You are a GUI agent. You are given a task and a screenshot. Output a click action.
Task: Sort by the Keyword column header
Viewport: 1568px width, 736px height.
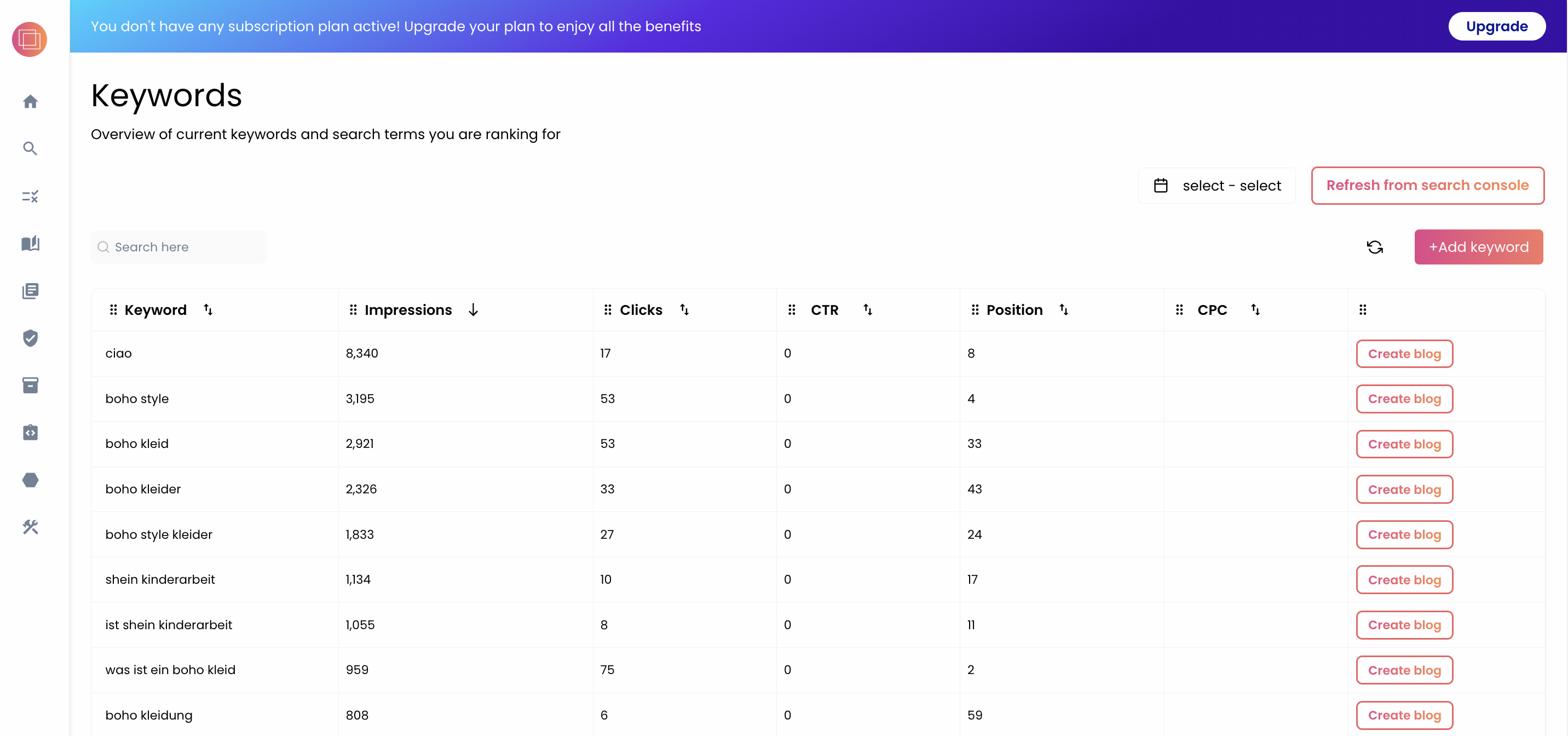(x=155, y=310)
